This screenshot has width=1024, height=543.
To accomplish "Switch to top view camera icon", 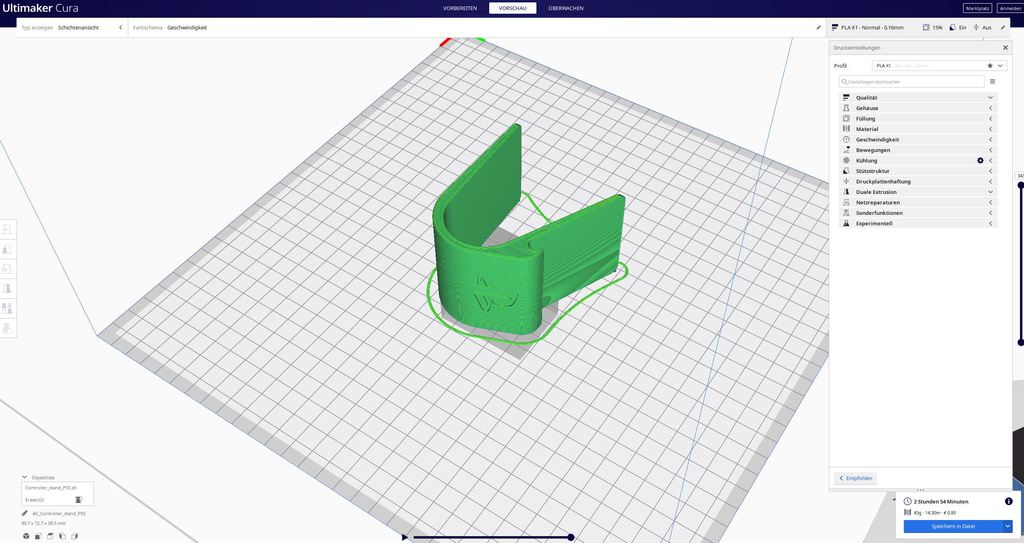I will pos(50,536).
